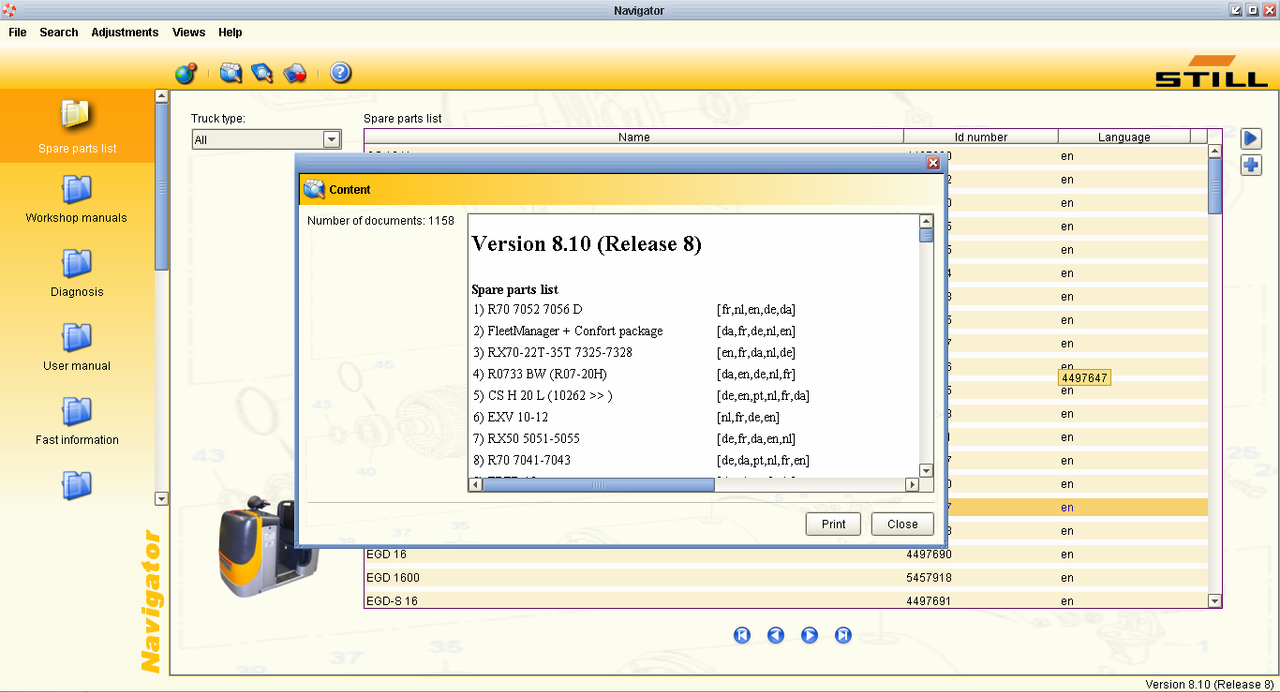Screen dimensions: 1280x692
Task: Click the Version 8.10 (Release 8) heading
Action: [587, 244]
